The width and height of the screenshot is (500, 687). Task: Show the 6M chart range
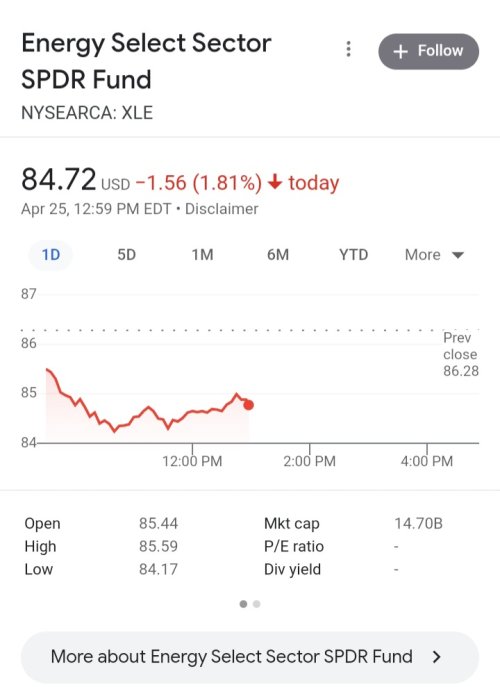(x=278, y=255)
